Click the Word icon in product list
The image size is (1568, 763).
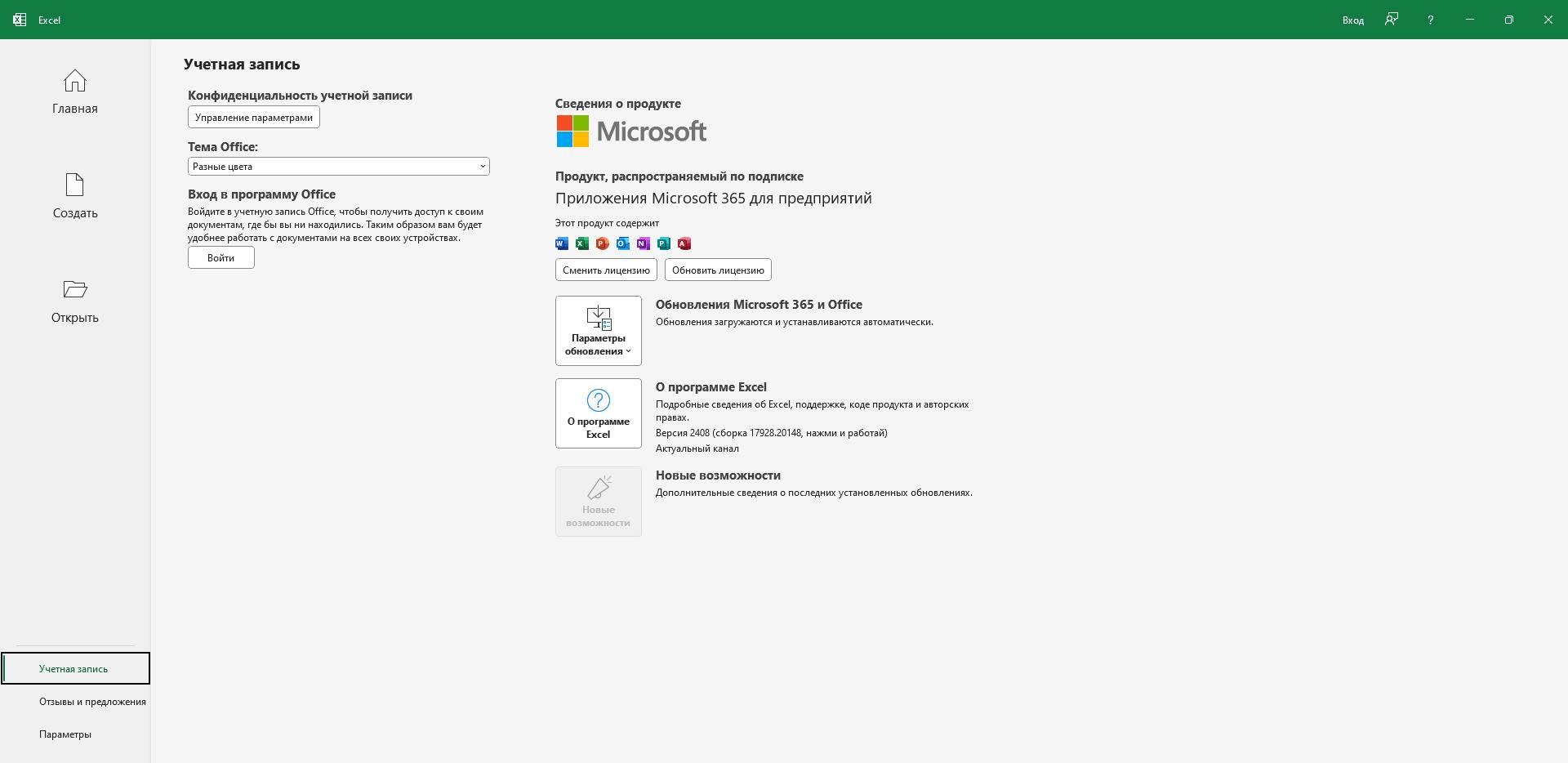(x=562, y=243)
